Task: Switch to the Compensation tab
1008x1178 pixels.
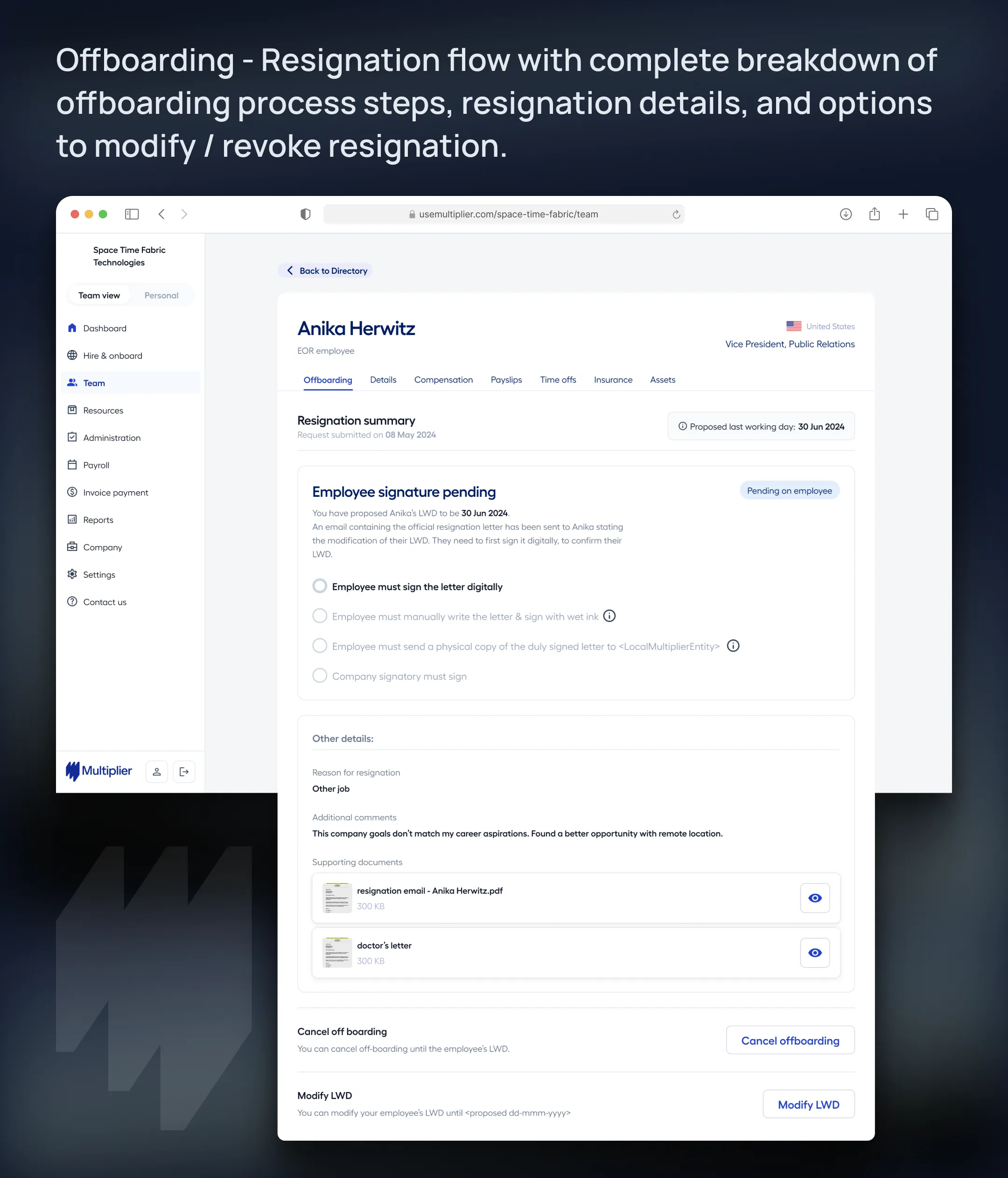Action: [443, 380]
